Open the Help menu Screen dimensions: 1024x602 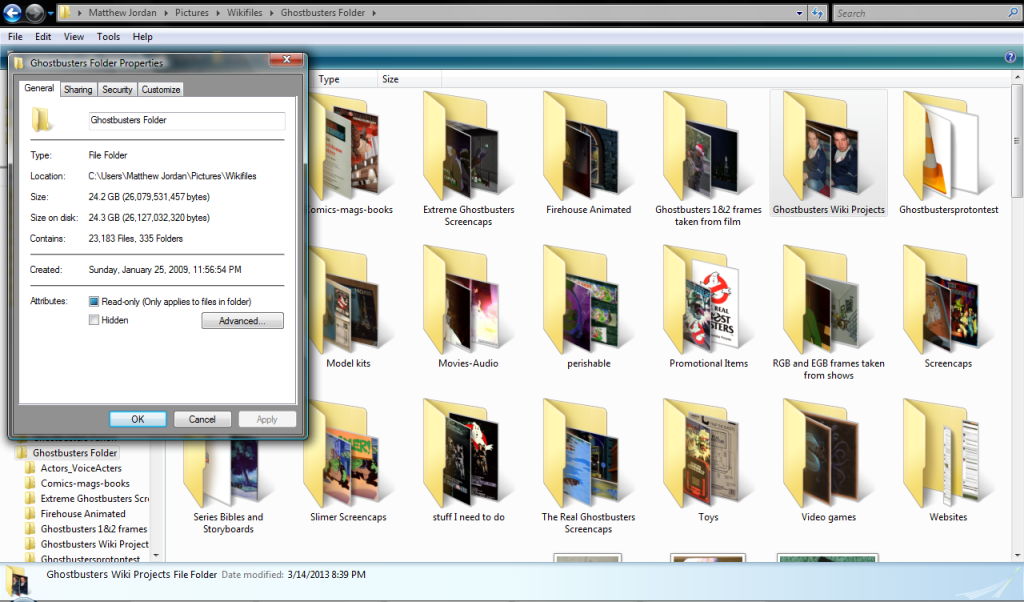(142, 37)
